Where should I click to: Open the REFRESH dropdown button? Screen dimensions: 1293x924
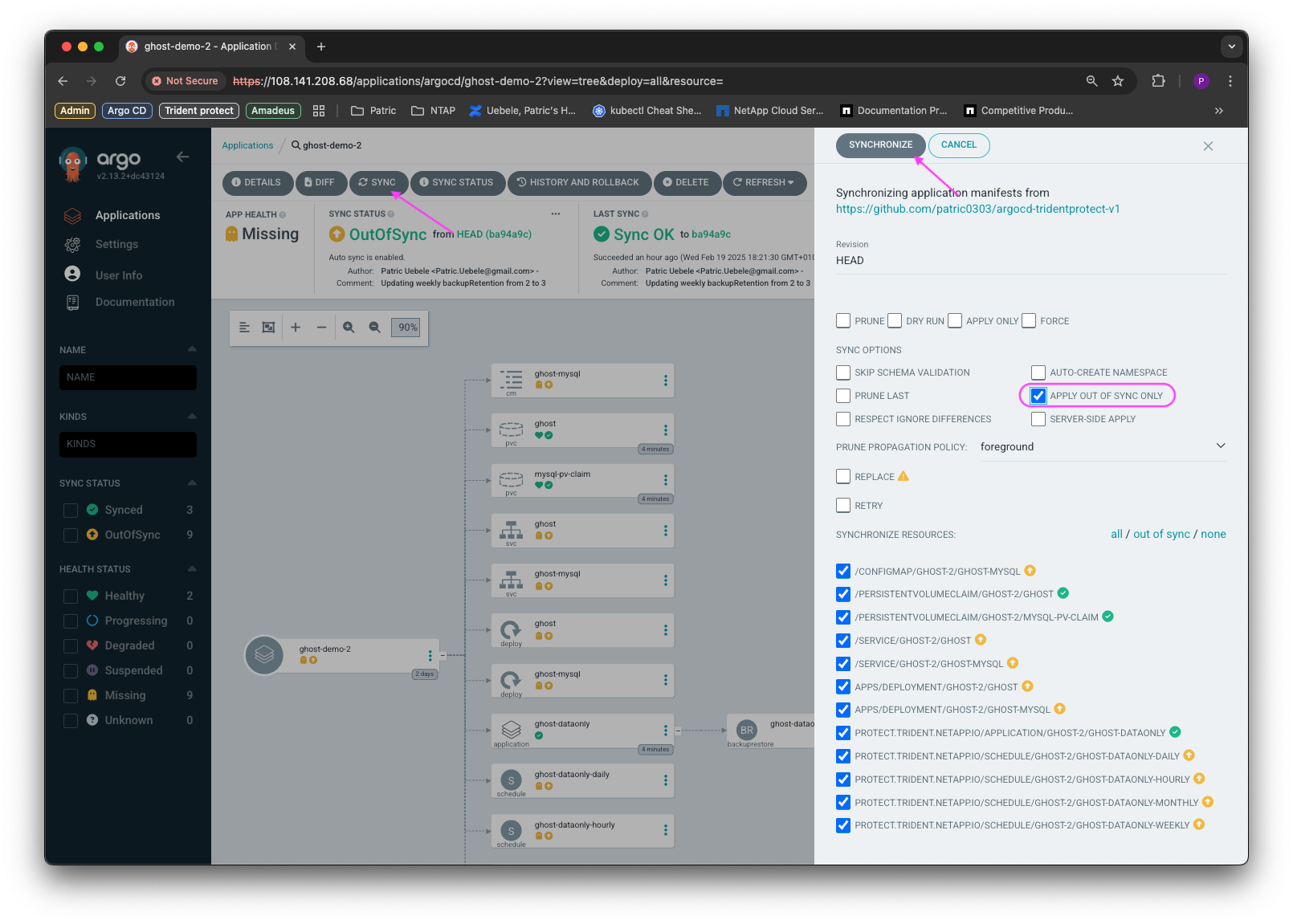(764, 182)
